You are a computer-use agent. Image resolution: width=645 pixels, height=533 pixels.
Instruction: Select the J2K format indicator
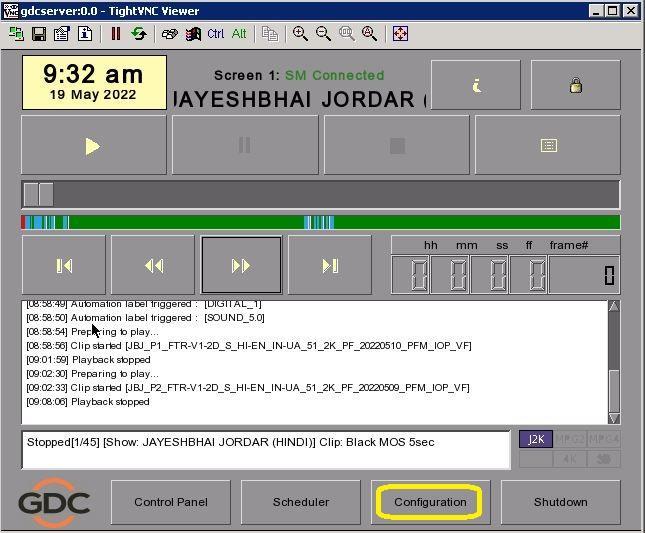tap(536, 439)
